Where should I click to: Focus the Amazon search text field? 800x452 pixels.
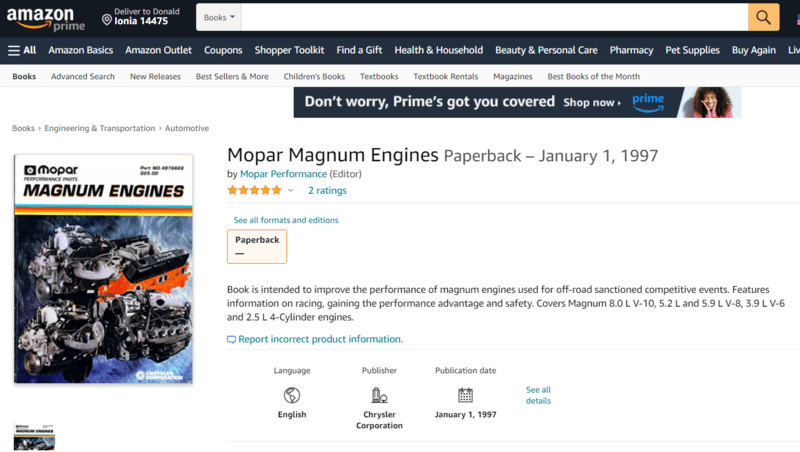click(x=495, y=17)
